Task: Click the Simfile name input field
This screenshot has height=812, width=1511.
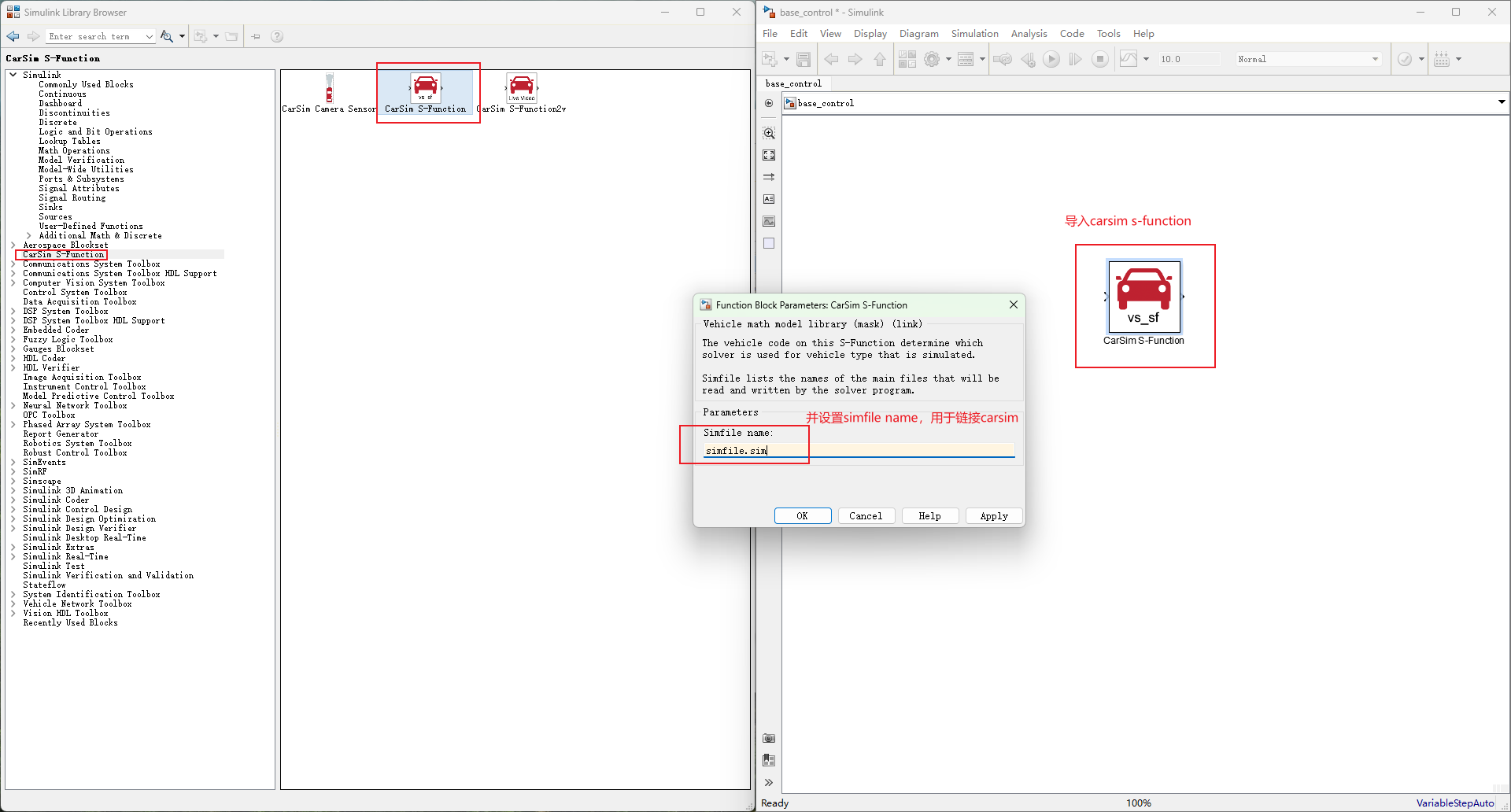Action: (x=859, y=451)
